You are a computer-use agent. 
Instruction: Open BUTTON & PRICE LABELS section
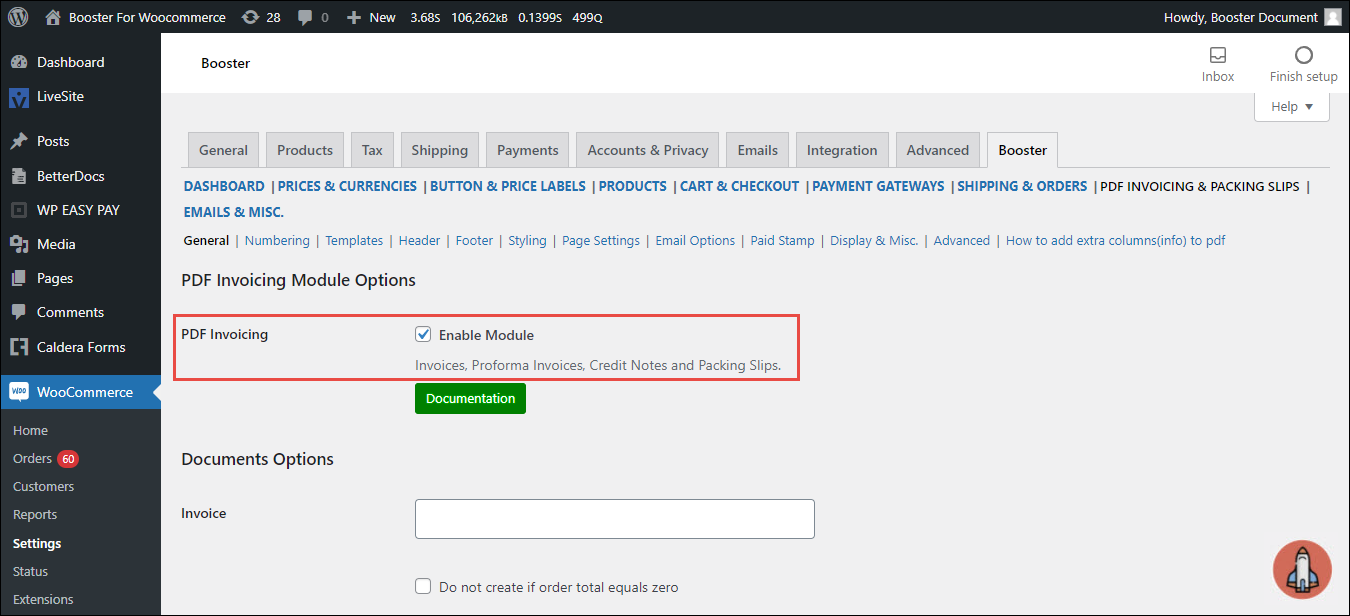510,186
